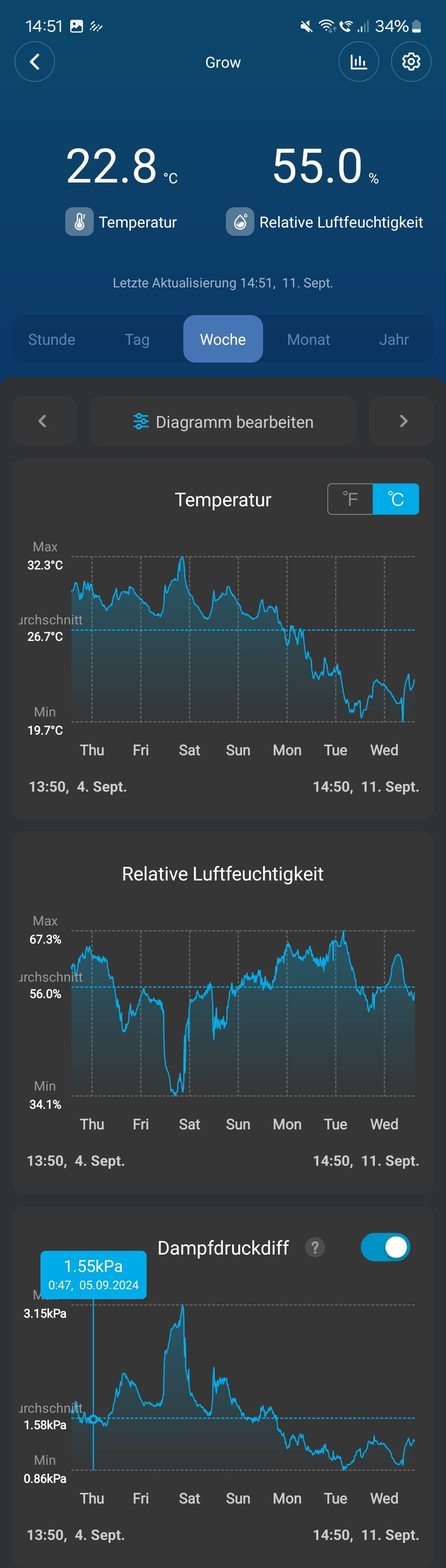Viewport: 446px width, 1568px height.
Task: Select the Tag time range
Action: pyautogui.click(x=137, y=339)
